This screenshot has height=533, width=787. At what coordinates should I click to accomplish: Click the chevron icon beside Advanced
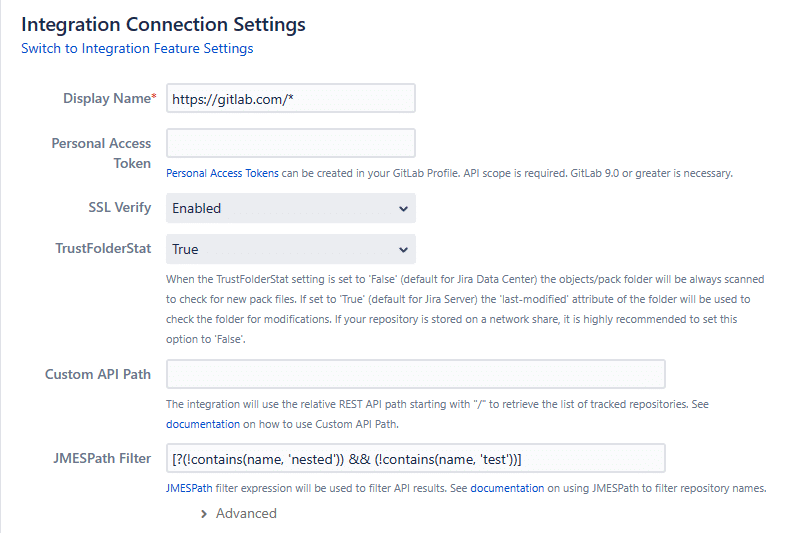[x=204, y=513]
